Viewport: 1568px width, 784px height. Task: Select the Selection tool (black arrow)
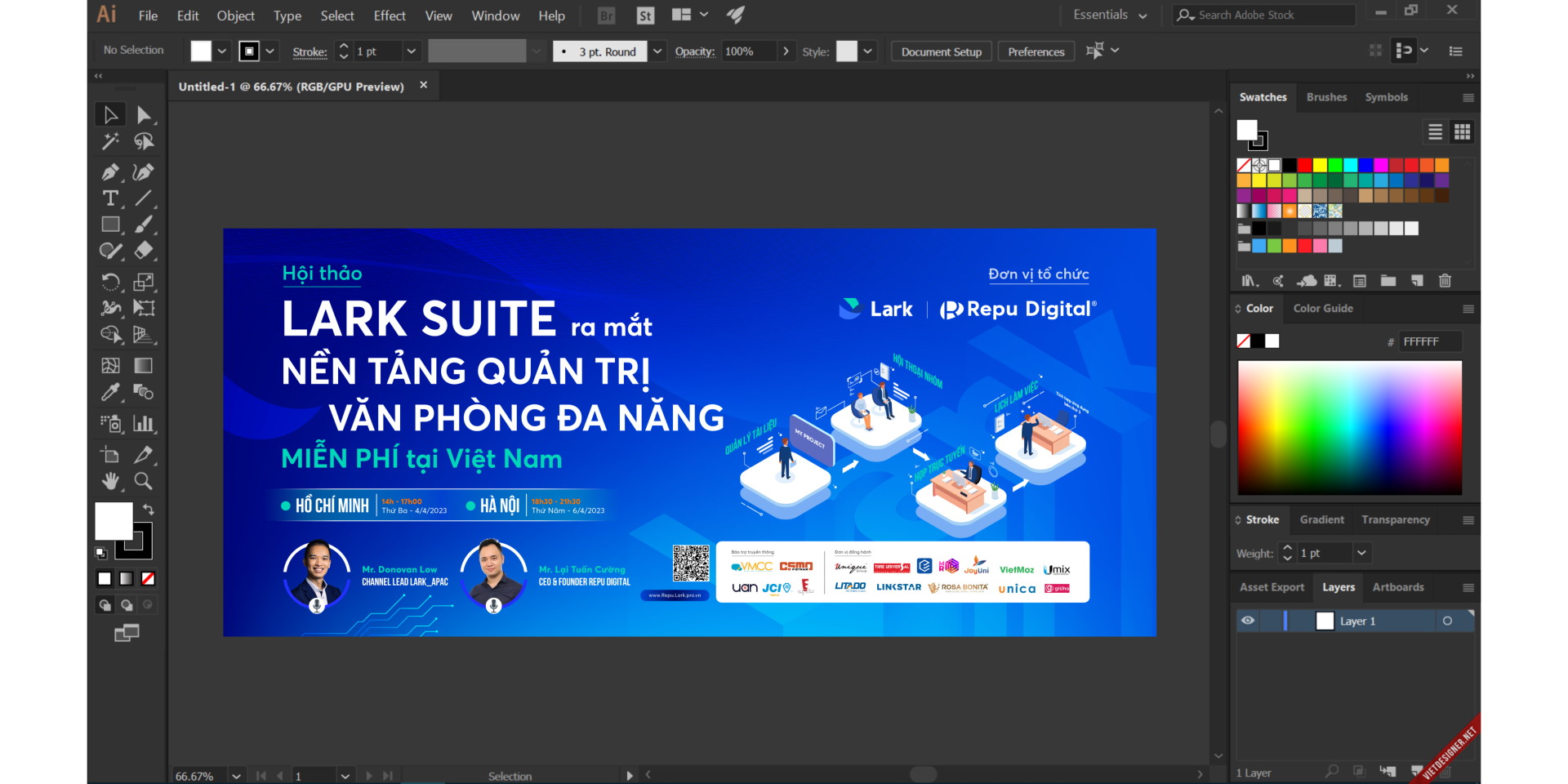coord(110,115)
